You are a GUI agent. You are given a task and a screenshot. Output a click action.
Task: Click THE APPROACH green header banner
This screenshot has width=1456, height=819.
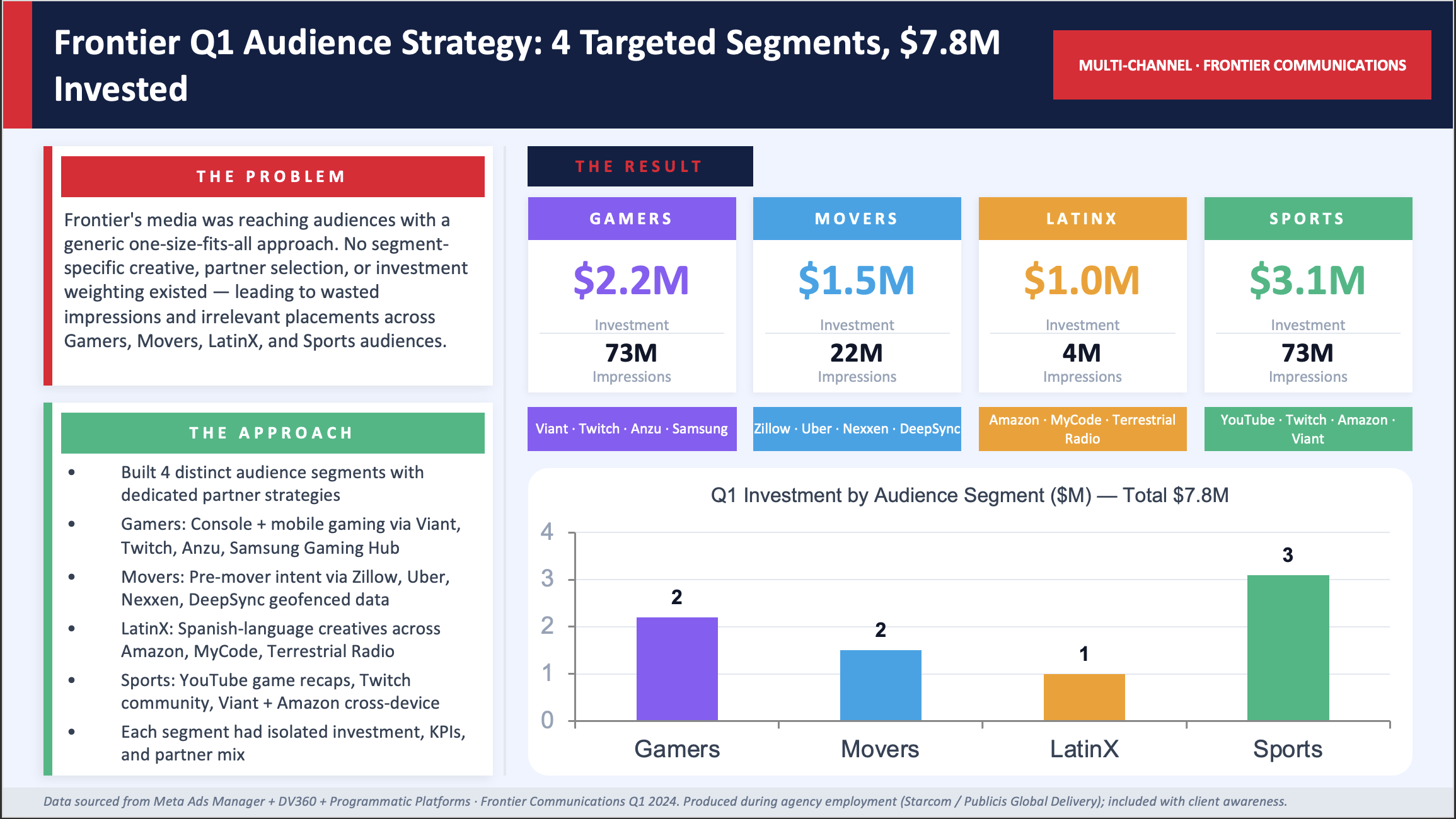click(272, 433)
